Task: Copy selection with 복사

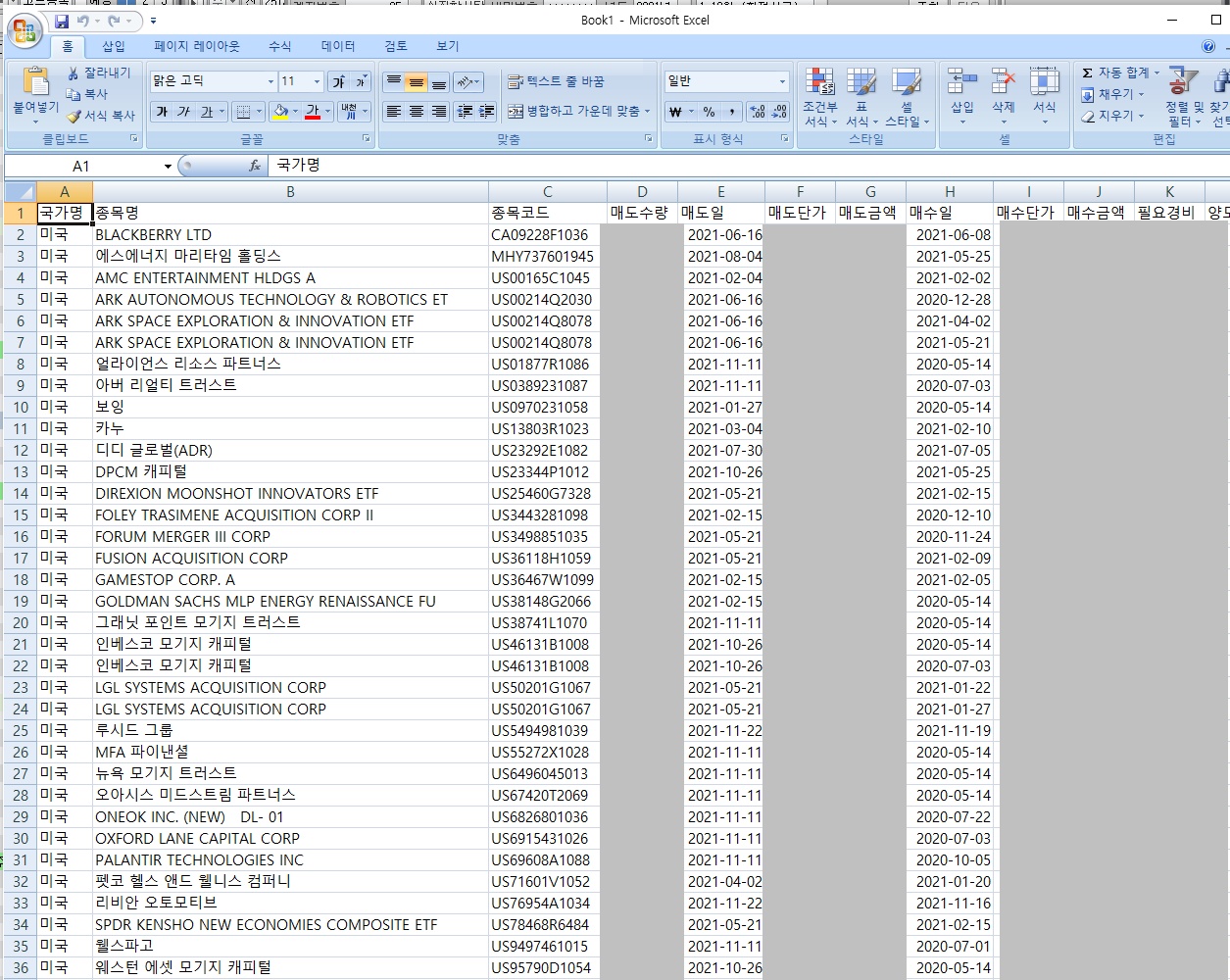Action: pyautogui.click(x=87, y=94)
